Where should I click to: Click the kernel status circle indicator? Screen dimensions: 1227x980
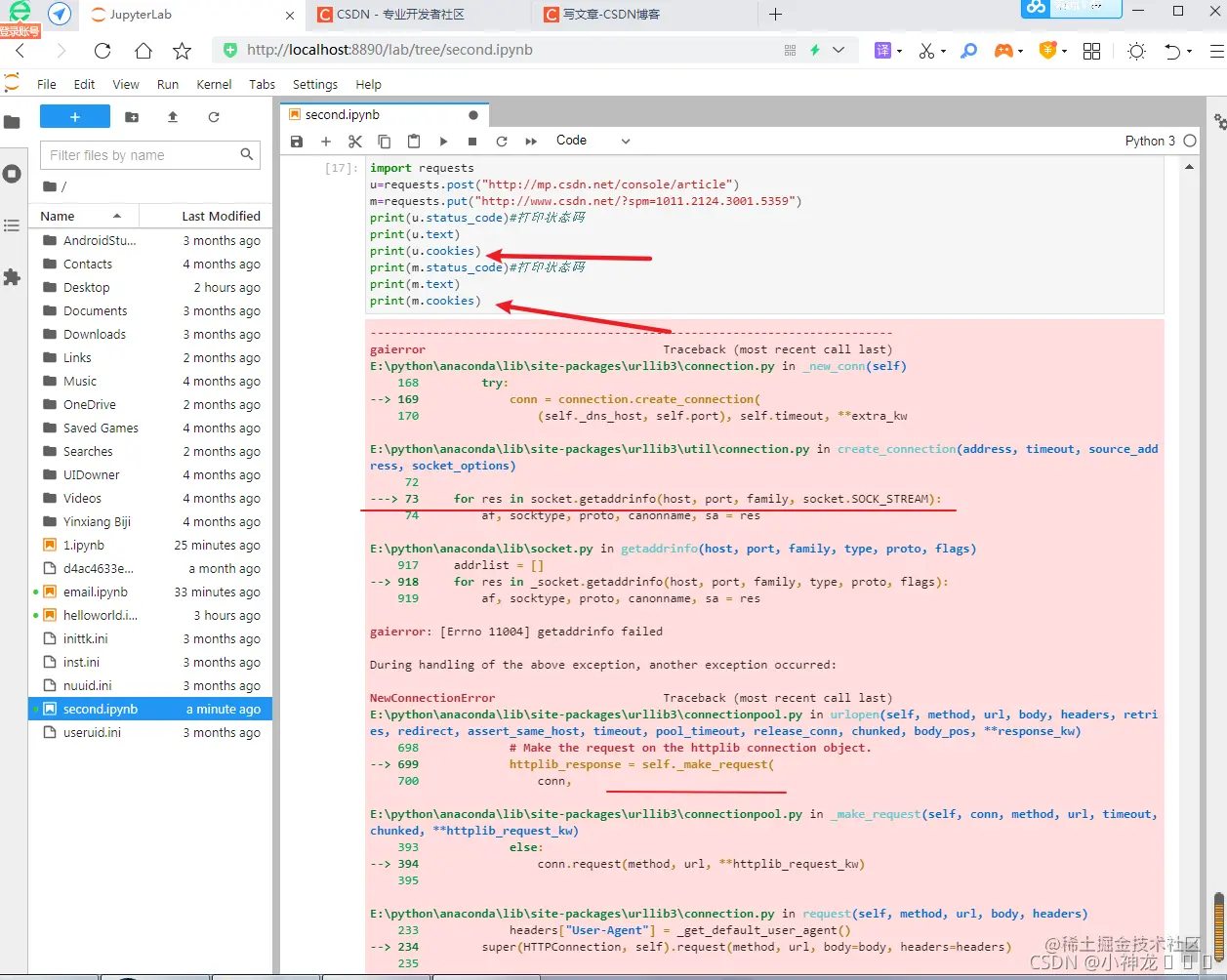click(1190, 141)
